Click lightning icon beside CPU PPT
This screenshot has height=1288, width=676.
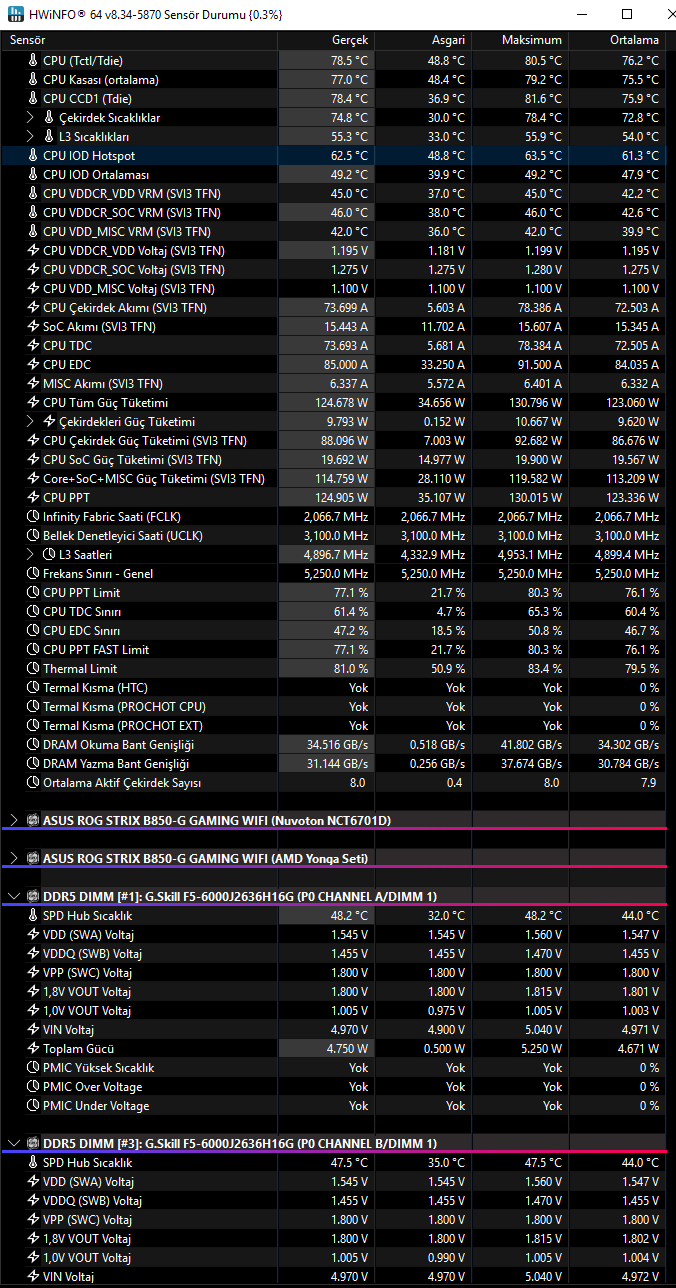click(33, 497)
